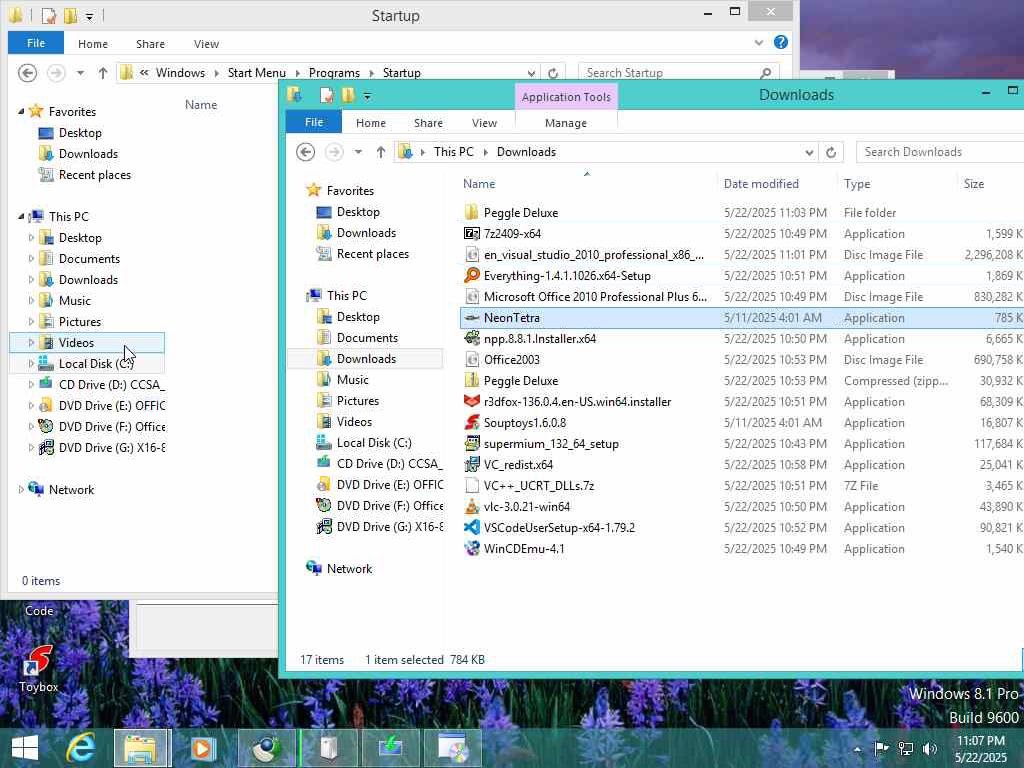This screenshot has width=1024, height=768.
Task: Open the Downloads address bar history dropdown
Action: tap(809, 152)
